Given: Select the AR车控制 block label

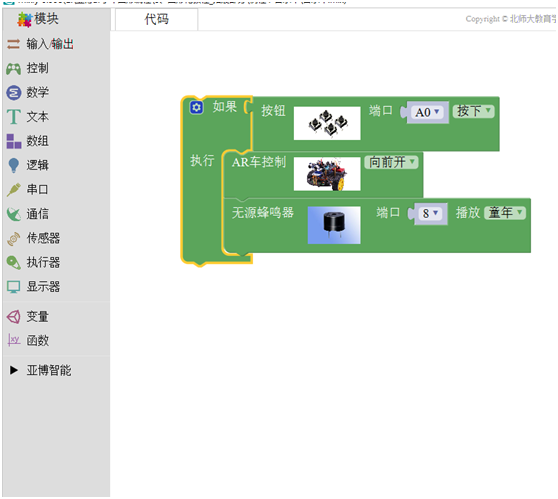Looking at the screenshot, I should pos(259,162).
